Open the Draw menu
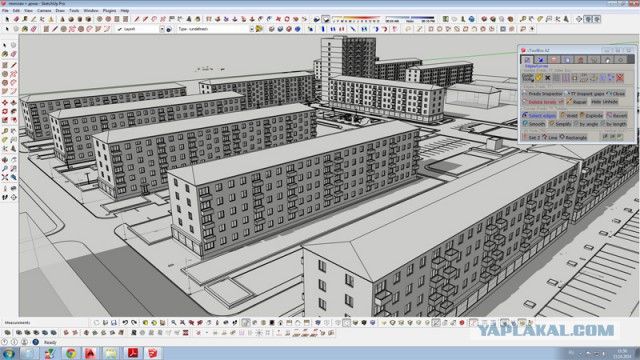 tap(60, 11)
